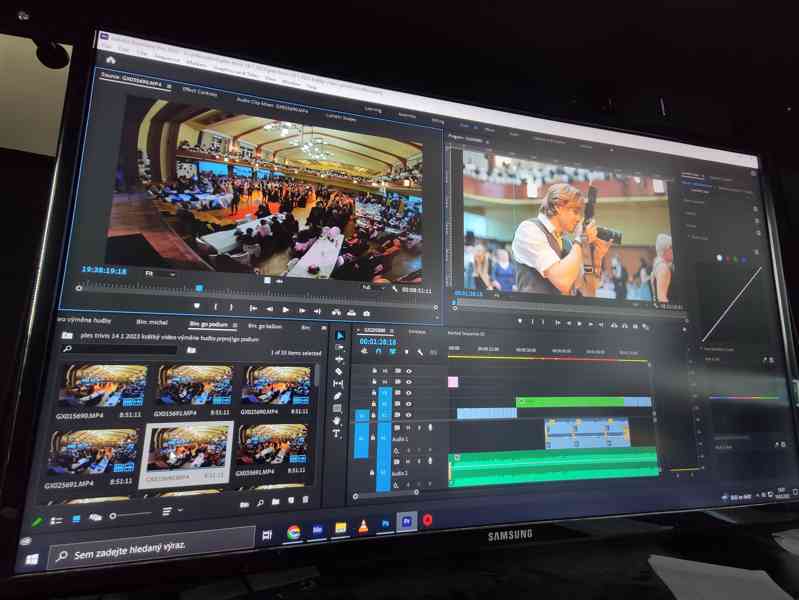Switch to Bin: michal tab
The image size is (799, 600).
click(x=152, y=322)
